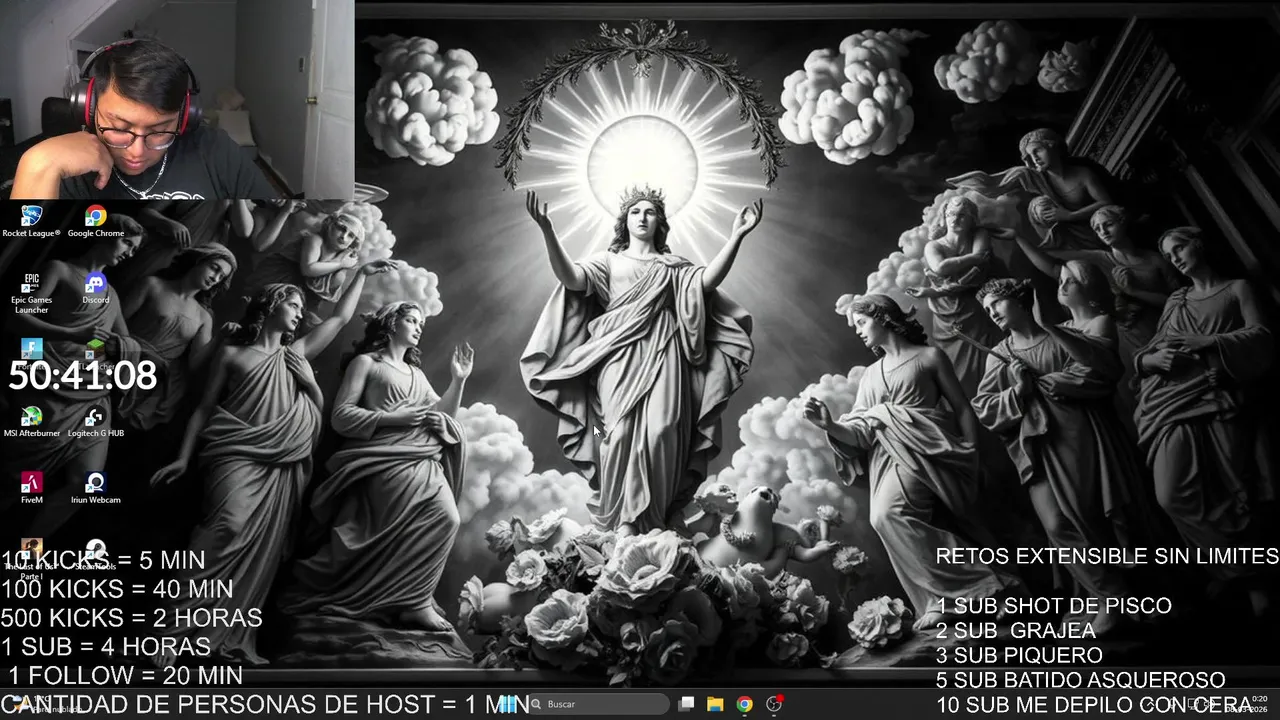
Task: Select the SteamTools desktop icon
Action: pos(96,552)
